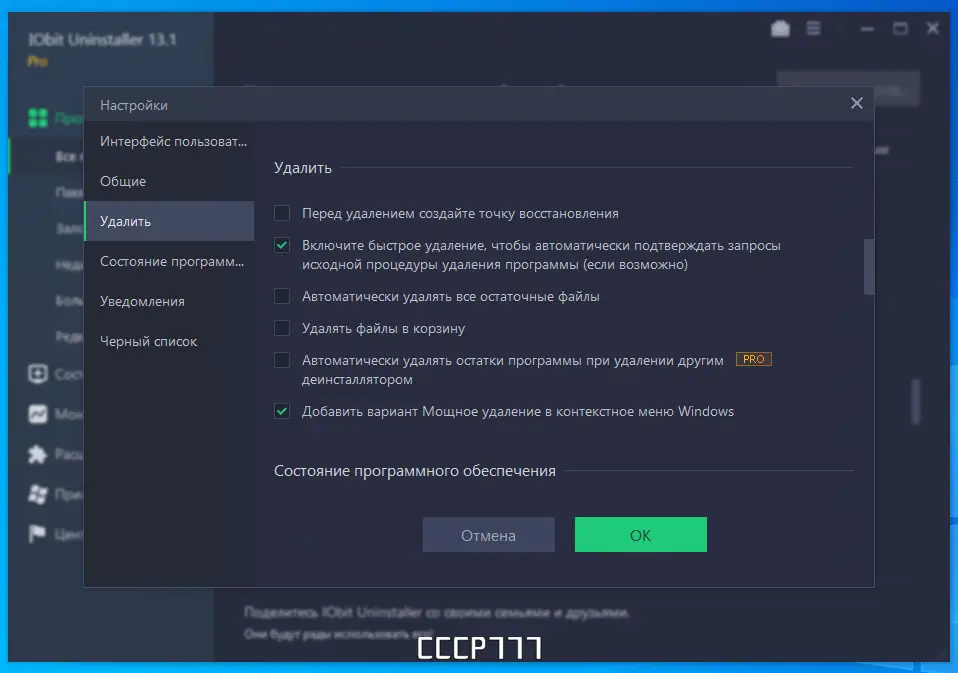The height and width of the screenshot is (673, 958).
Task: Disable the Включите быстрое удаление checkbox
Action: pyautogui.click(x=282, y=245)
